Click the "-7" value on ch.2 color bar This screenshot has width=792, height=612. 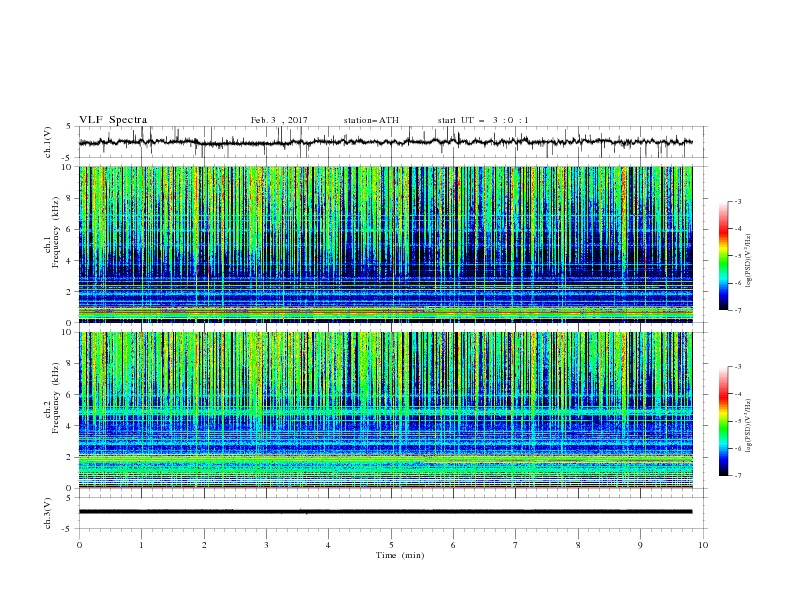tap(737, 476)
